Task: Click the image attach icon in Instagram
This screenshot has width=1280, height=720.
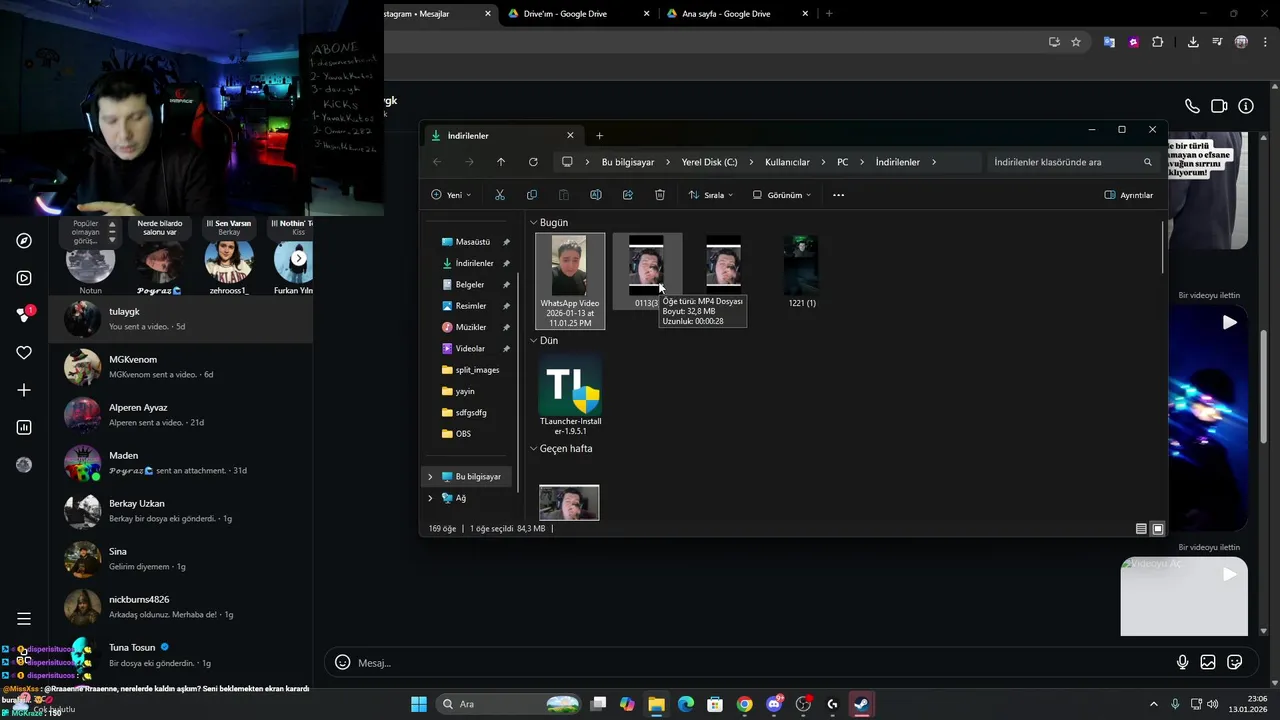Action: [x=1208, y=662]
